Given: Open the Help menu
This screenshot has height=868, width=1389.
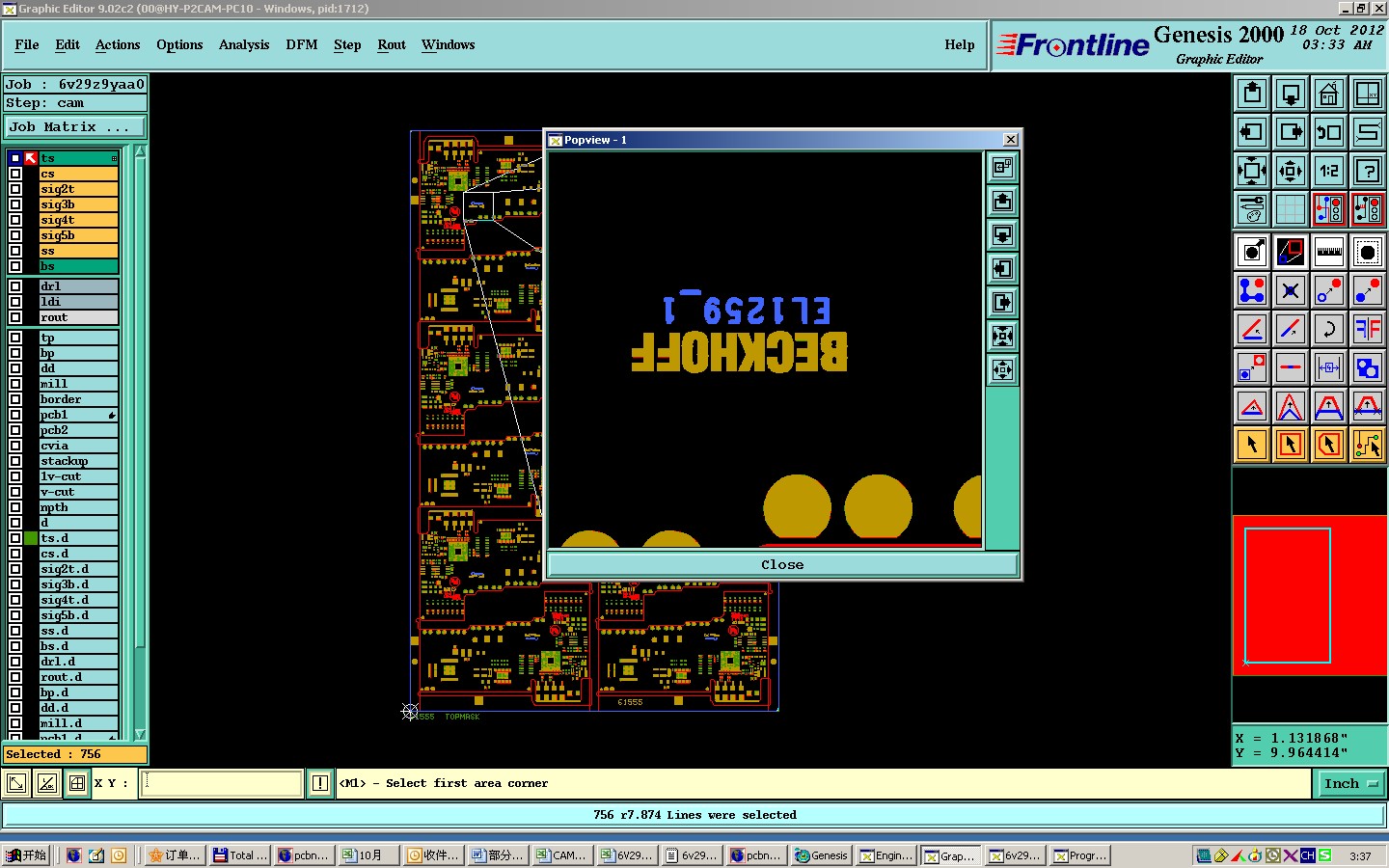Looking at the screenshot, I should point(960,44).
